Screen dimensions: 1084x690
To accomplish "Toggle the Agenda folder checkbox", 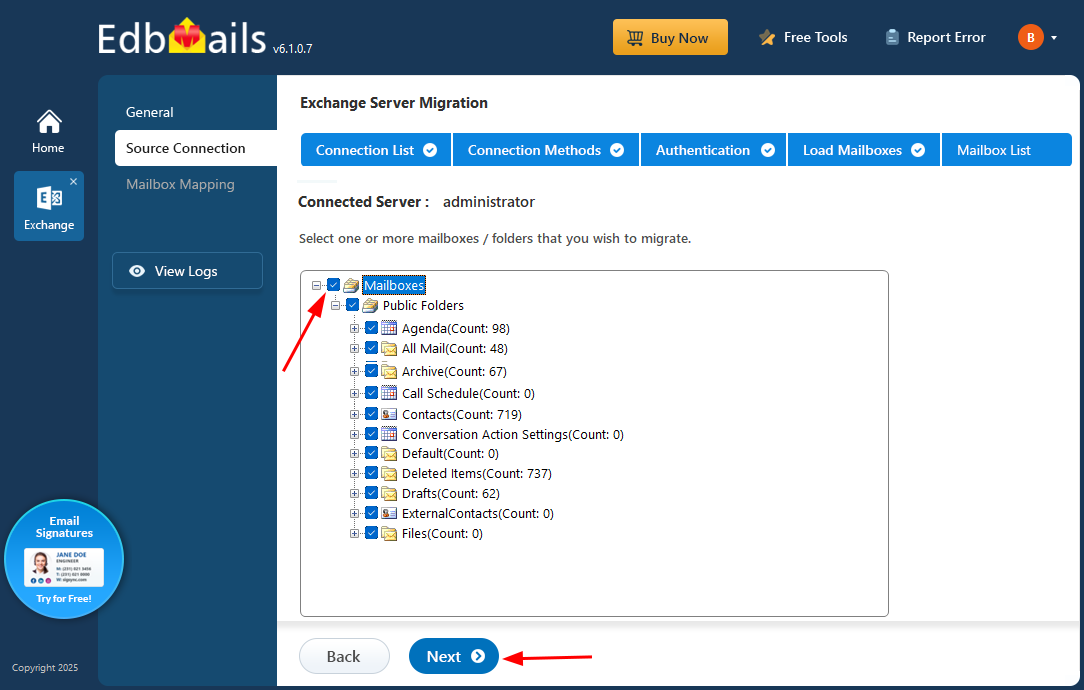I will pos(371,328).
